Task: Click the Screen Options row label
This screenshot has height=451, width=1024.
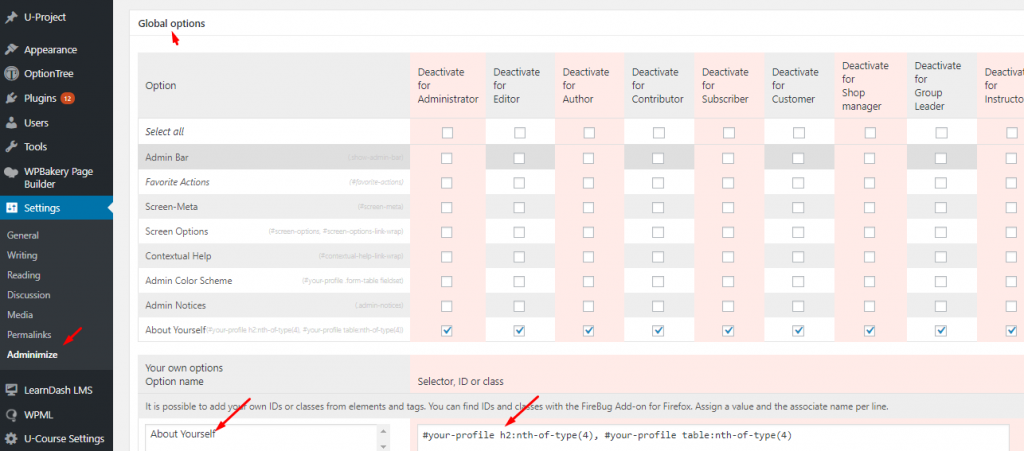Action: [177, 232]
